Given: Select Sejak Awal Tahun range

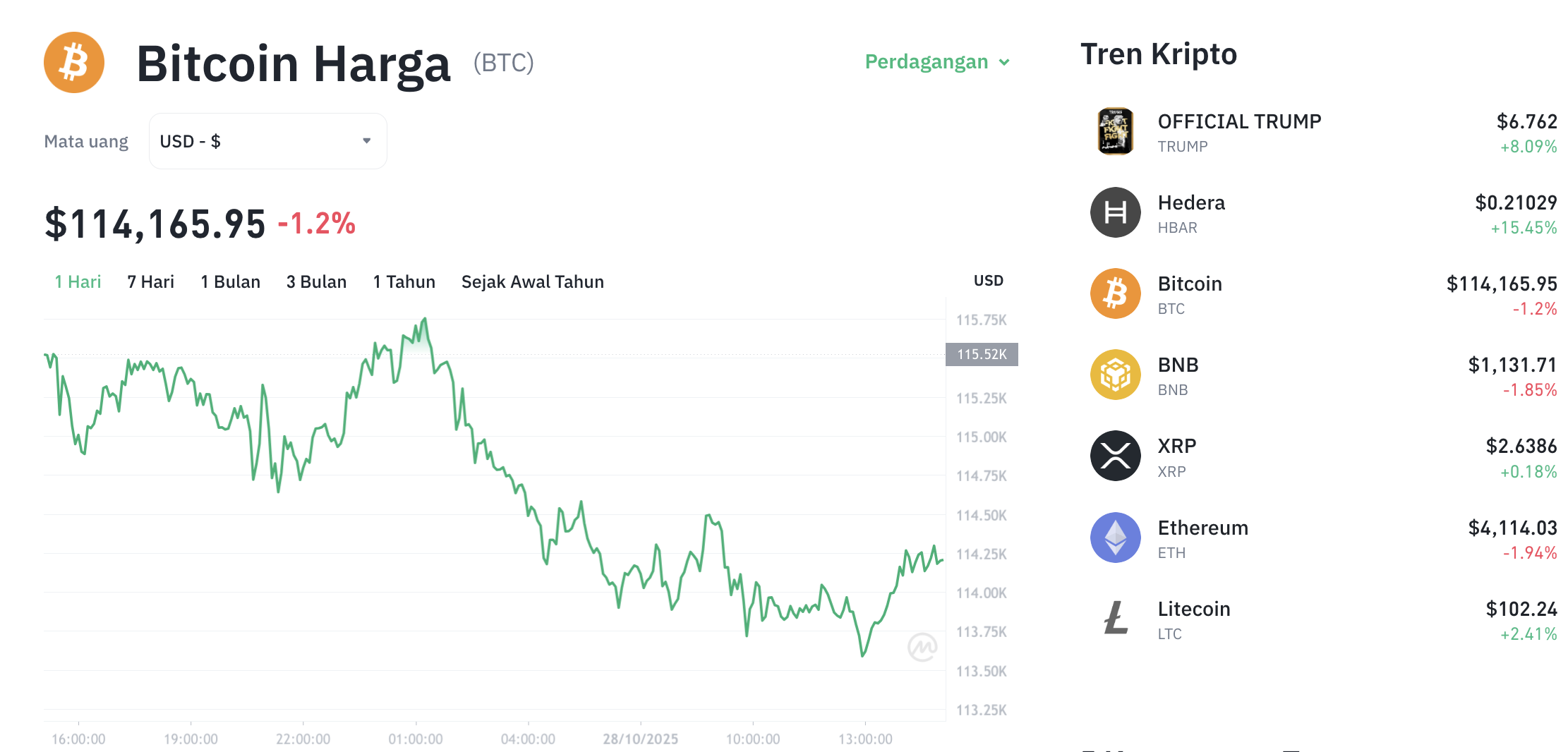Looking at the screenshot, I should coord(532,282).
